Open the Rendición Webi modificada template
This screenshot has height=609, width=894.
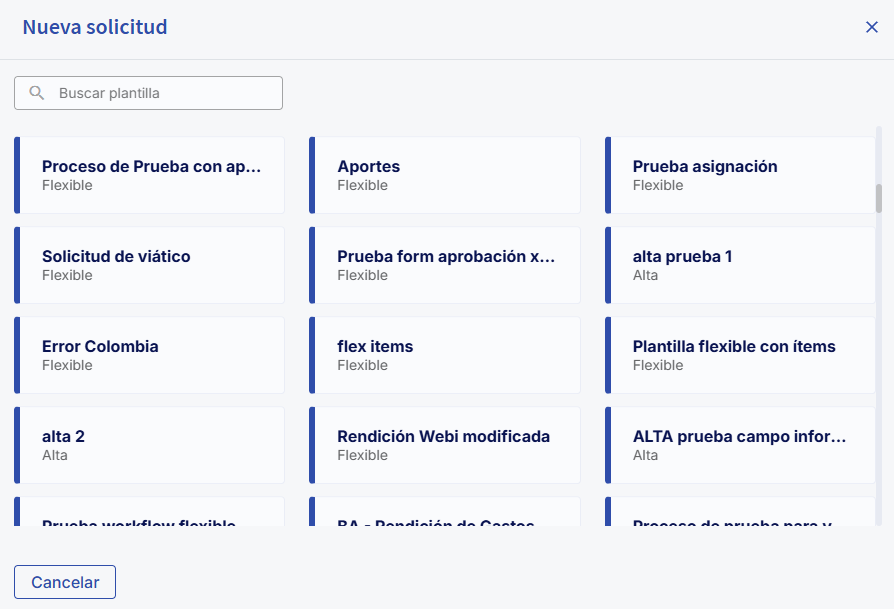[446, 445]
